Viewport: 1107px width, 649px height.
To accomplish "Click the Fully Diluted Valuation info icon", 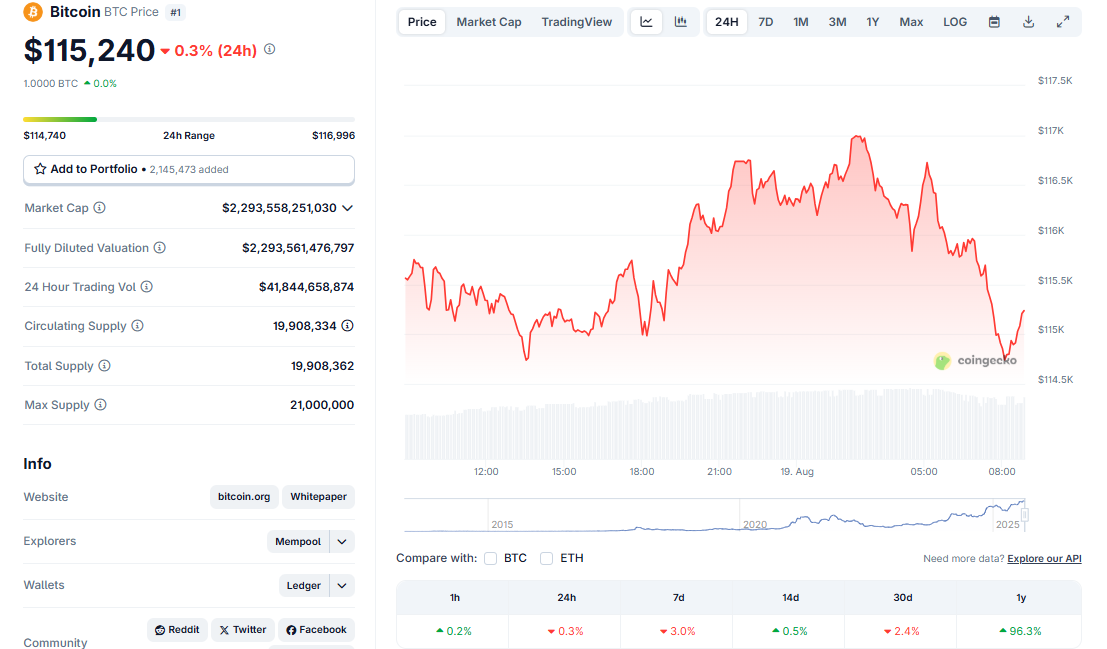I will (160, 248).
